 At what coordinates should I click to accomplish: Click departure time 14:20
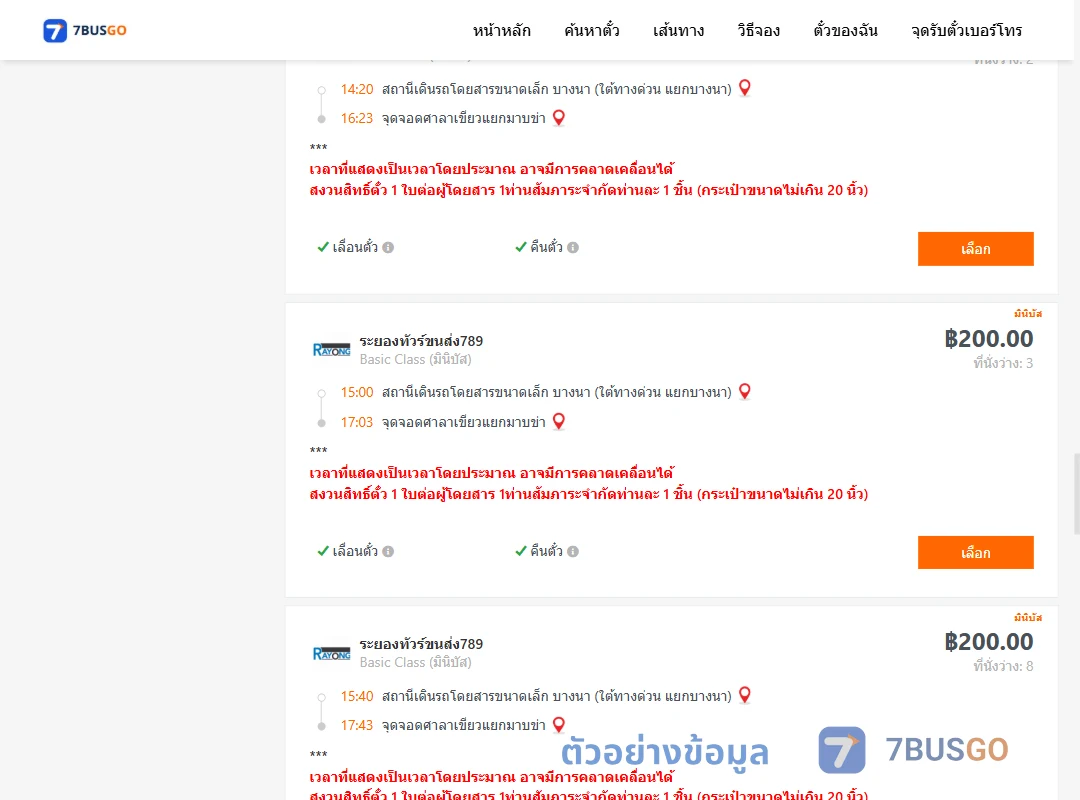click(357, 89)
